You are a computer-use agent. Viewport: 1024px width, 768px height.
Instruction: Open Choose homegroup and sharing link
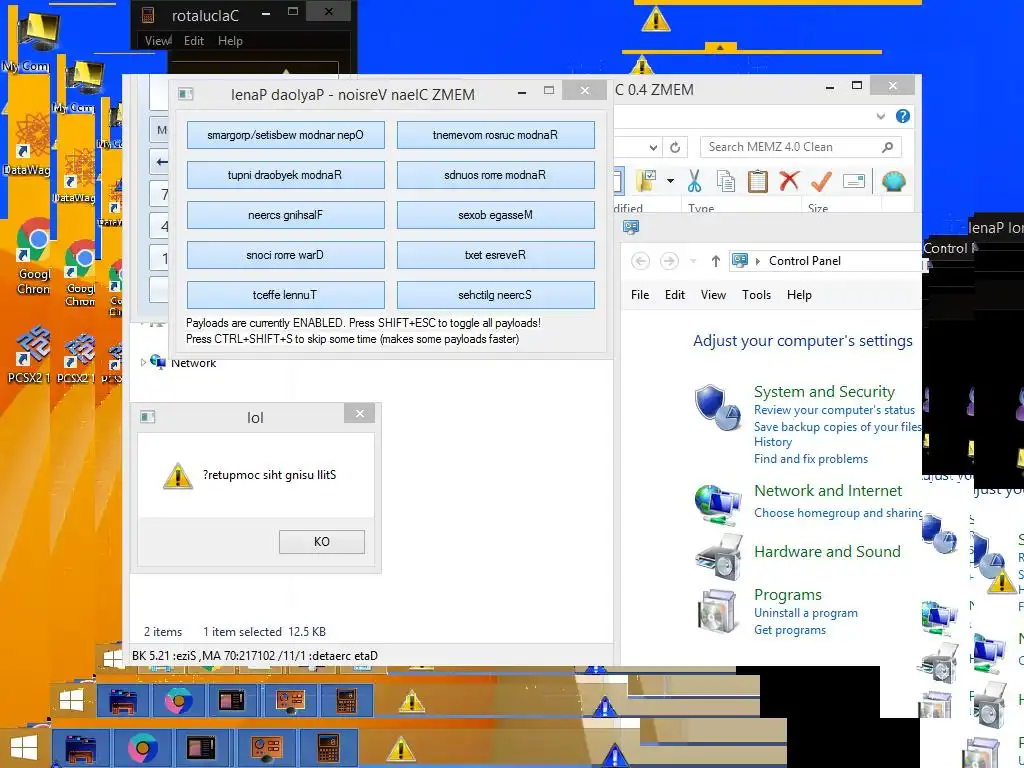point(838,513)
